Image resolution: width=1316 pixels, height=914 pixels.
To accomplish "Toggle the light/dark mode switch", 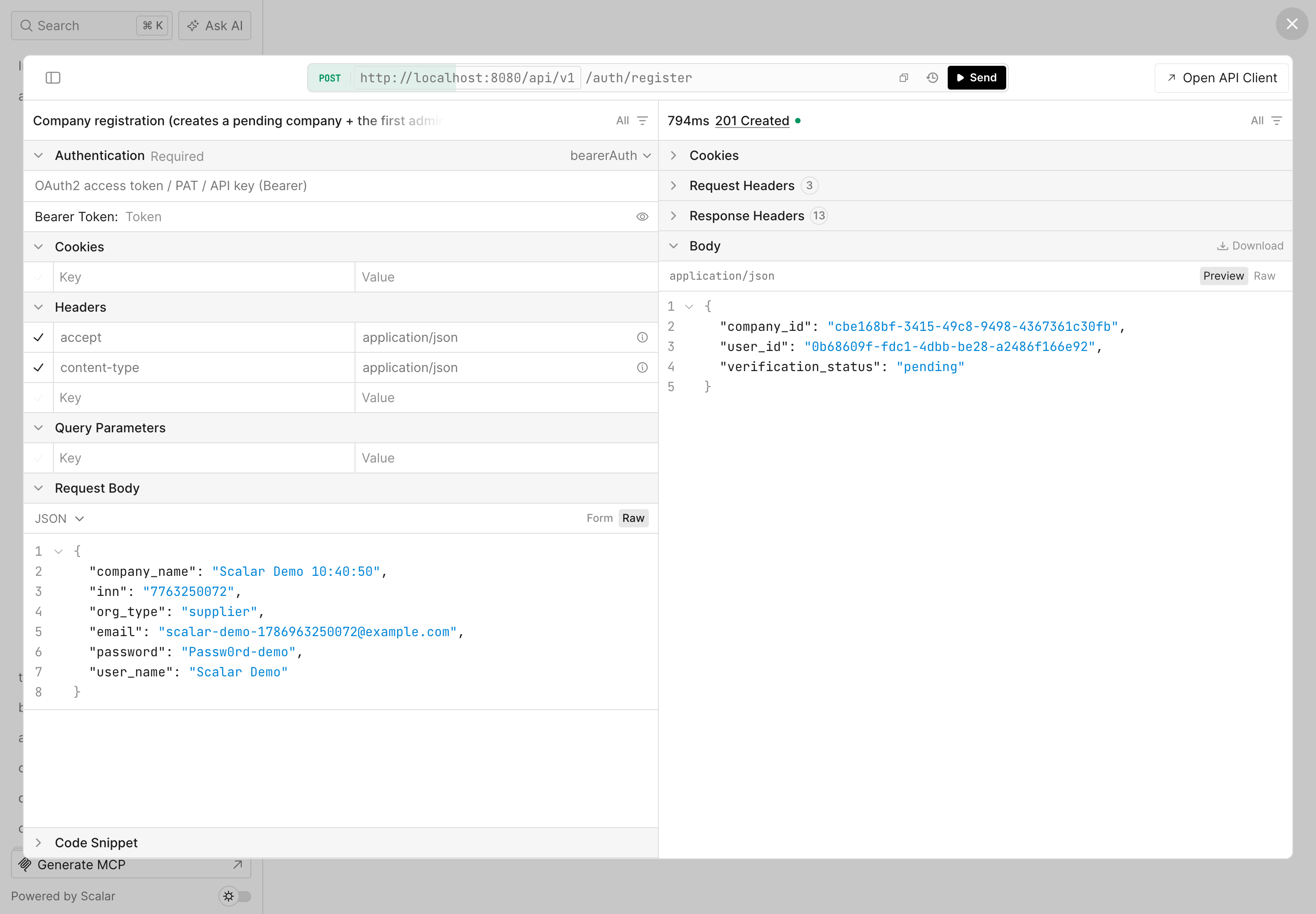I will click(235, 896).
